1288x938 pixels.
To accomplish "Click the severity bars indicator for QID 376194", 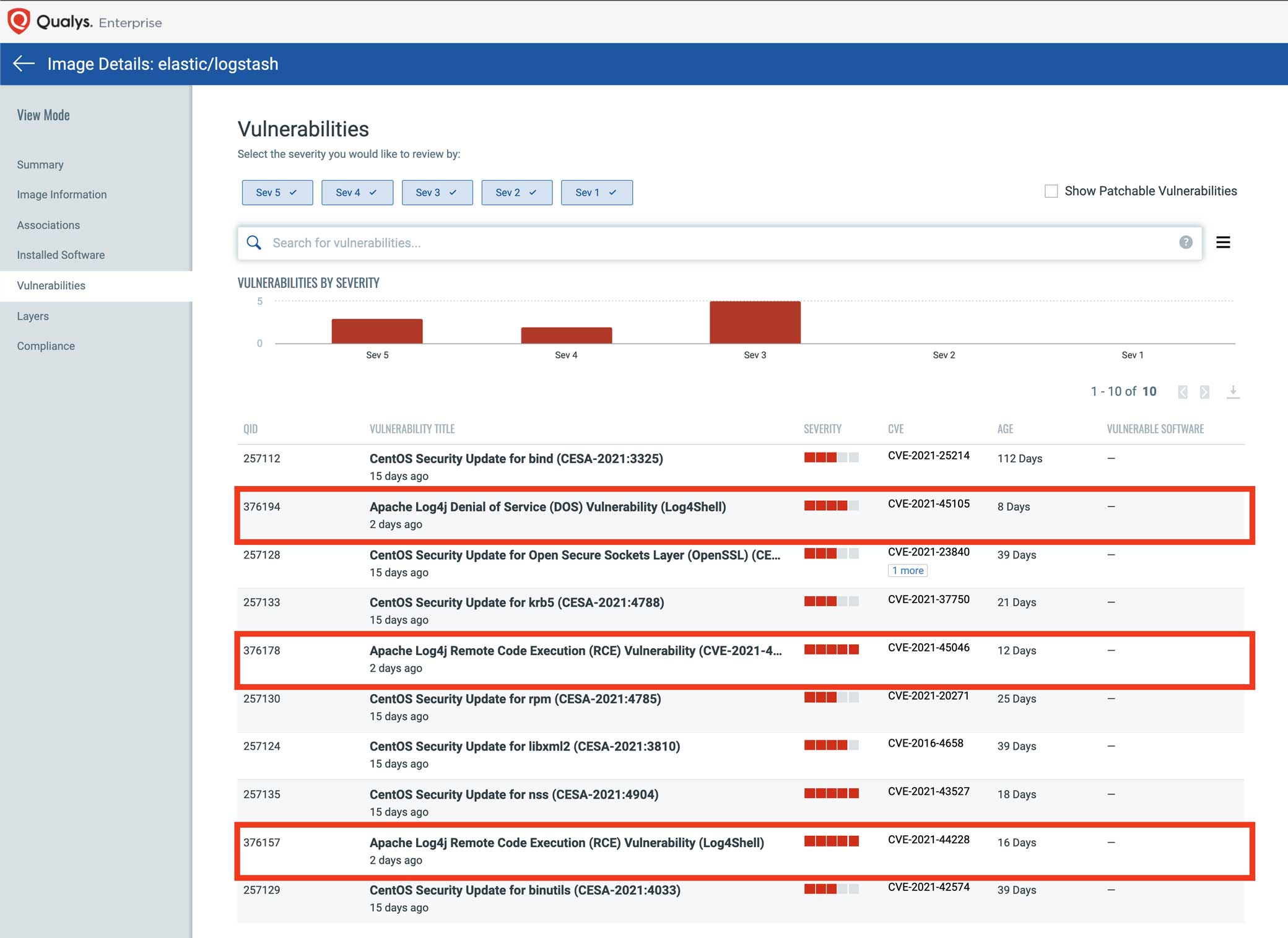I will point(830,505).
